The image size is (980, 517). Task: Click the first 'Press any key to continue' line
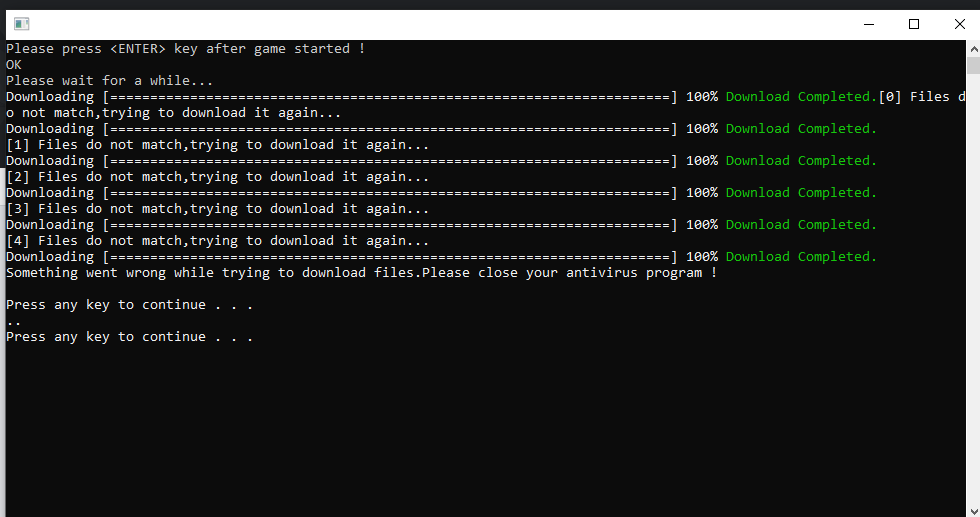click(129, 305)
